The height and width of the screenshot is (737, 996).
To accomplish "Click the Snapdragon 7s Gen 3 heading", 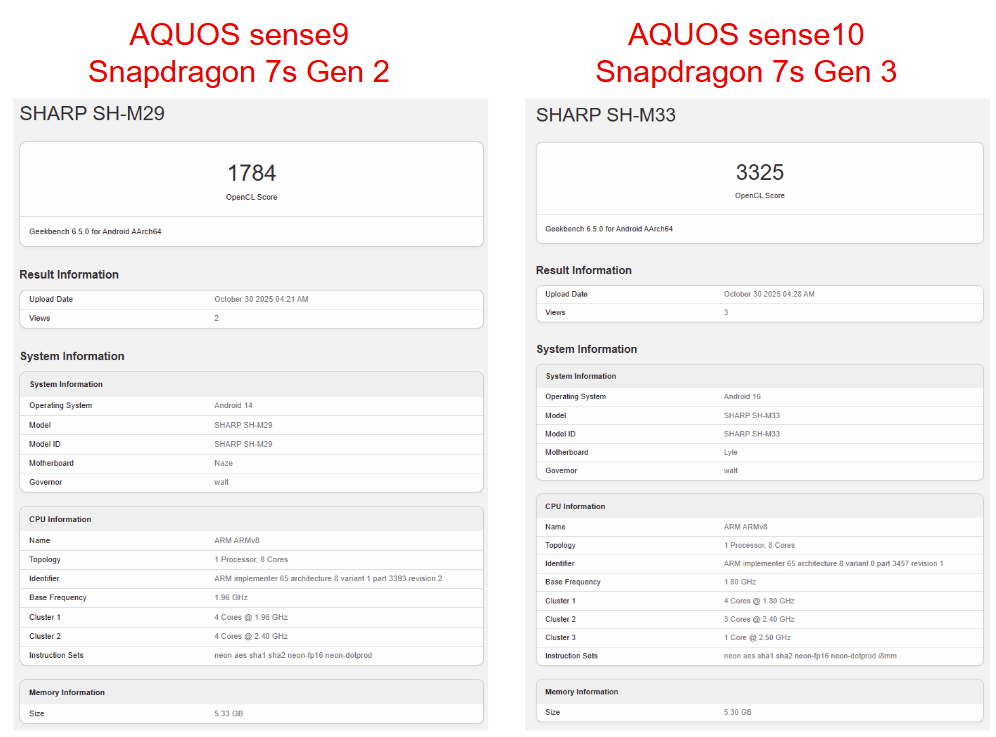I will (746, 72).
